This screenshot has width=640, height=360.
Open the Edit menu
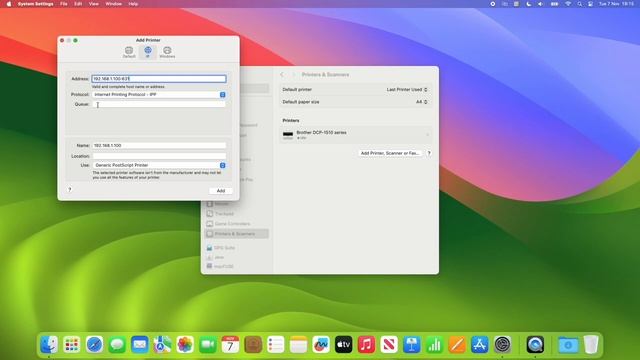pos(78,4)
